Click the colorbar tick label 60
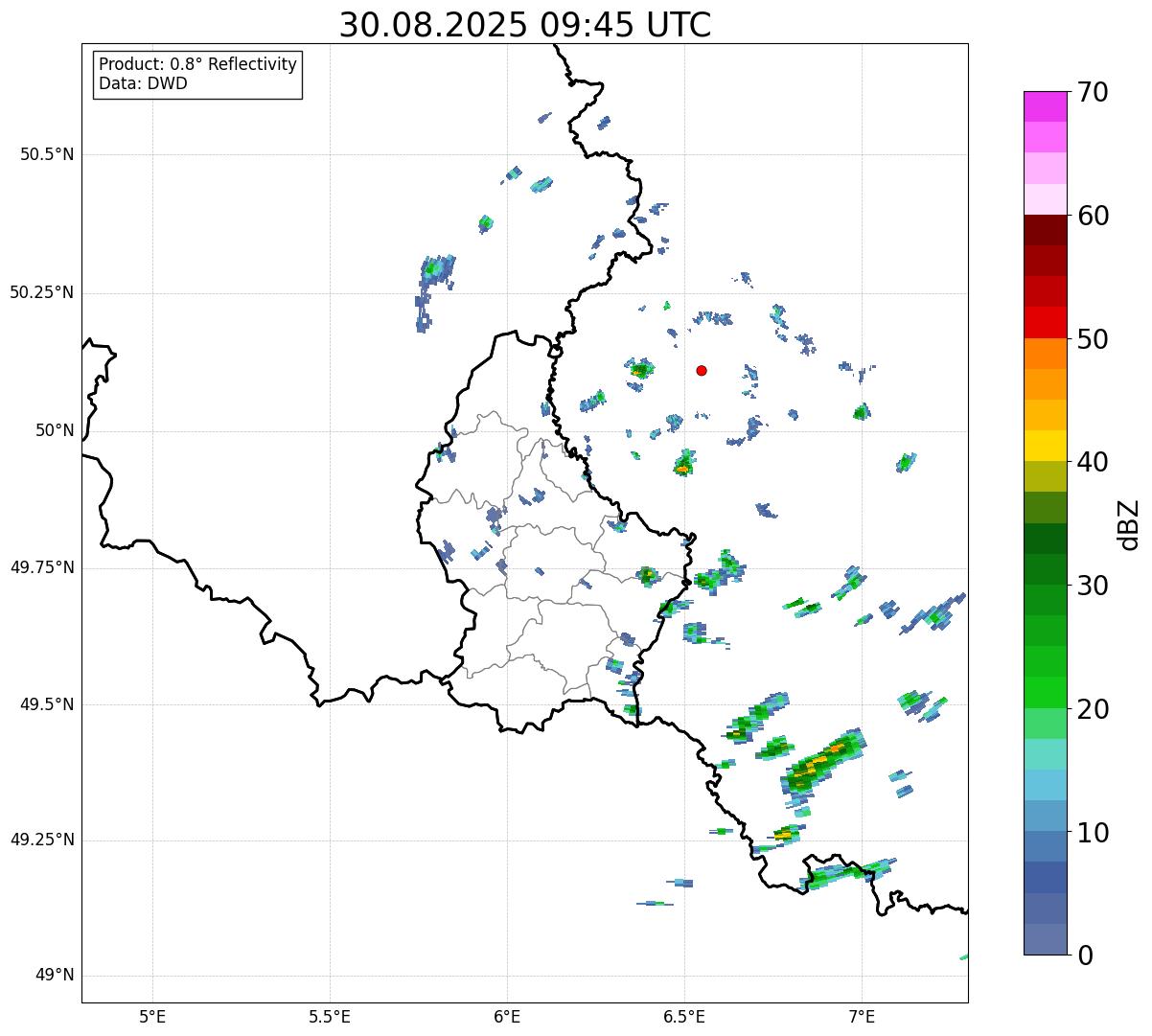The image size is (1152, 1036). (x=1093, y=216)
